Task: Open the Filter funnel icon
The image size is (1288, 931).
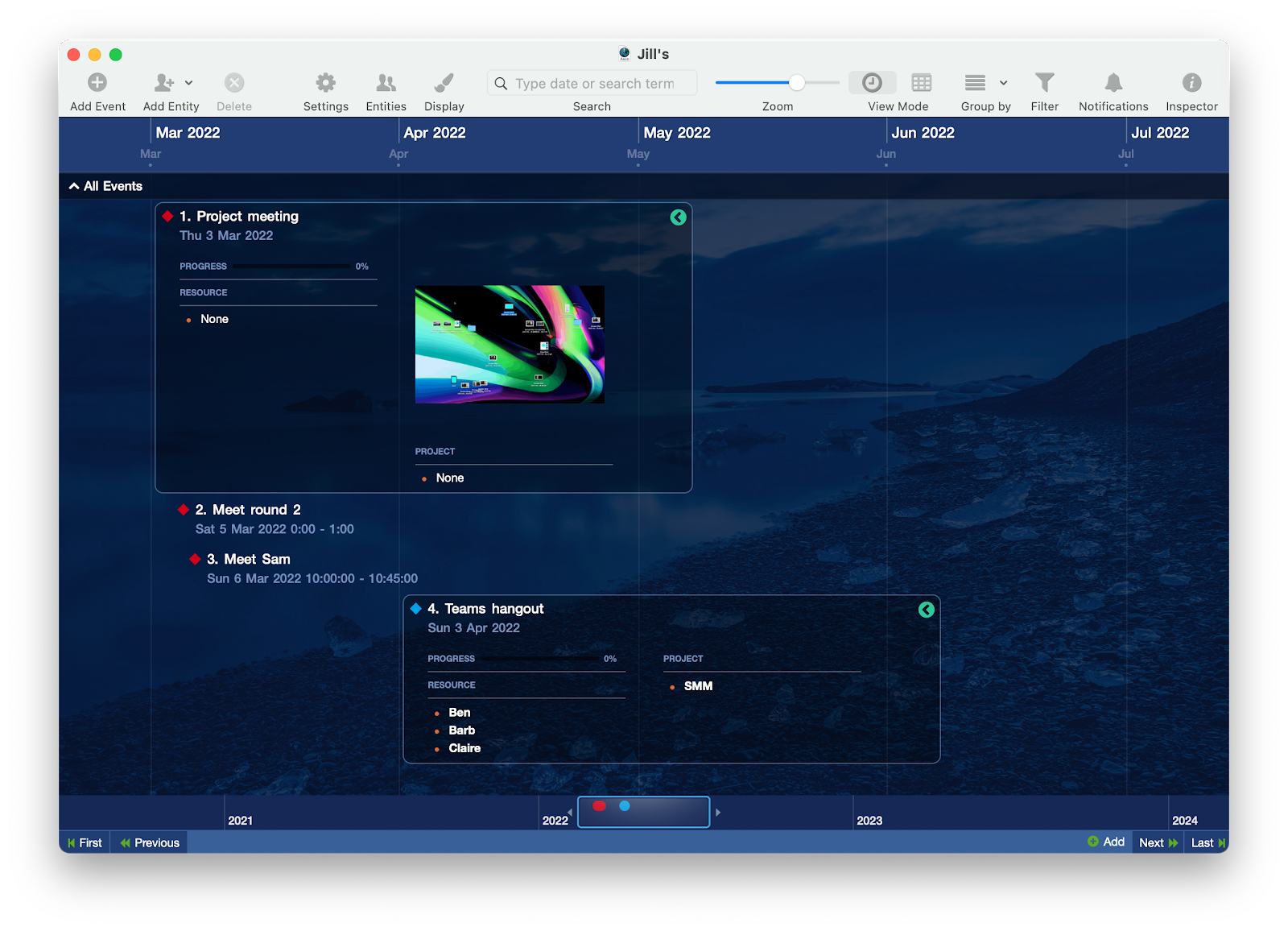Action: tap(1044, 82)
